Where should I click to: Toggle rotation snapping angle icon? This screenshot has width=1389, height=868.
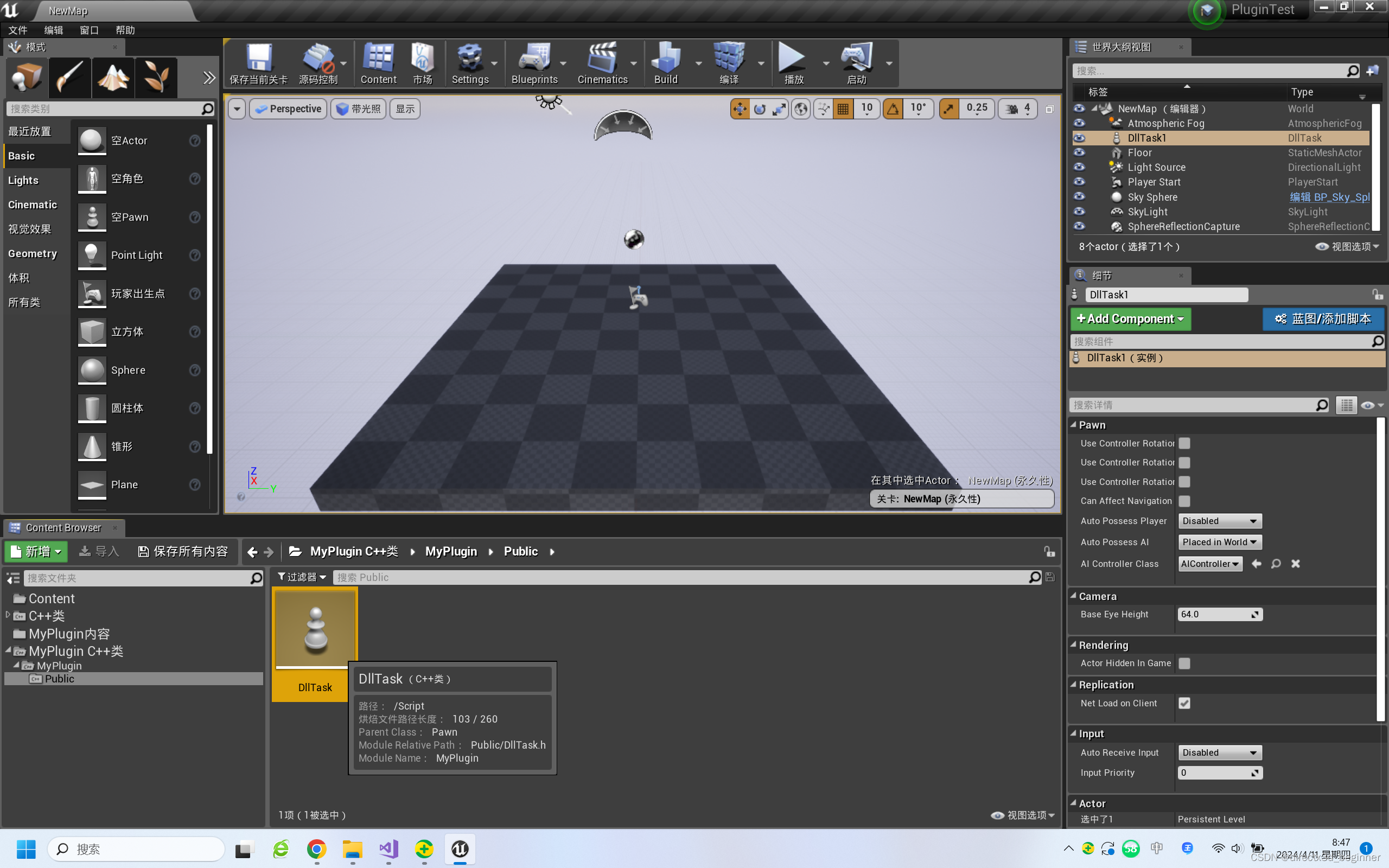[893, 108]
